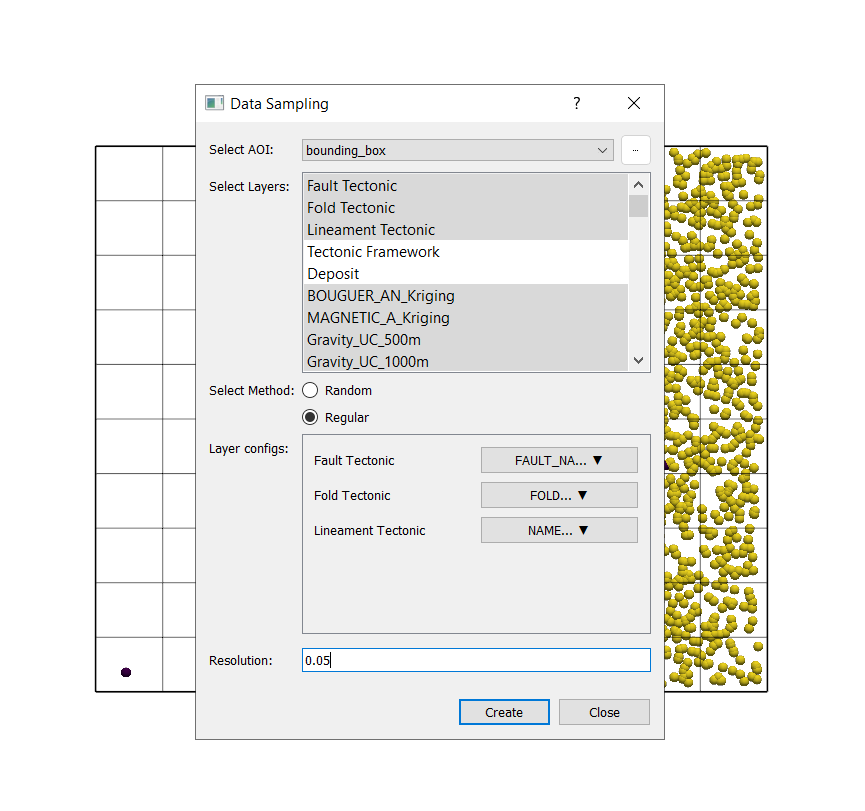Select the Regular sampling method
Viewport: 865px width, 811px height.
coord(311,418)
